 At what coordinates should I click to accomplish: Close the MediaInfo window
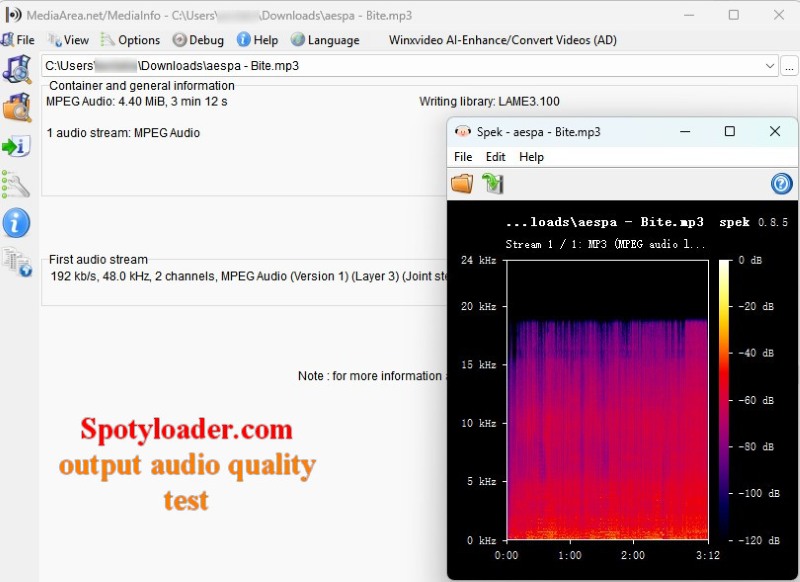point(779,15)
